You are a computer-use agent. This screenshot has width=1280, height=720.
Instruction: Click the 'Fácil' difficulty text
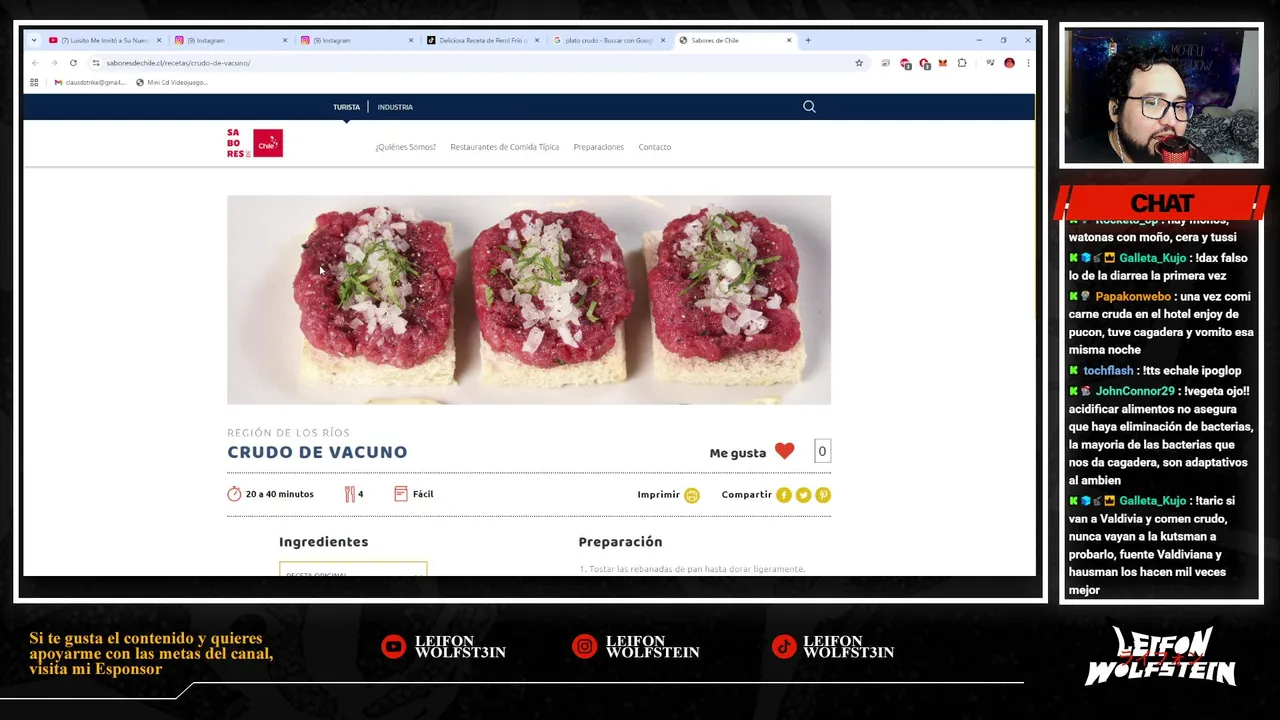pos(423,494)
